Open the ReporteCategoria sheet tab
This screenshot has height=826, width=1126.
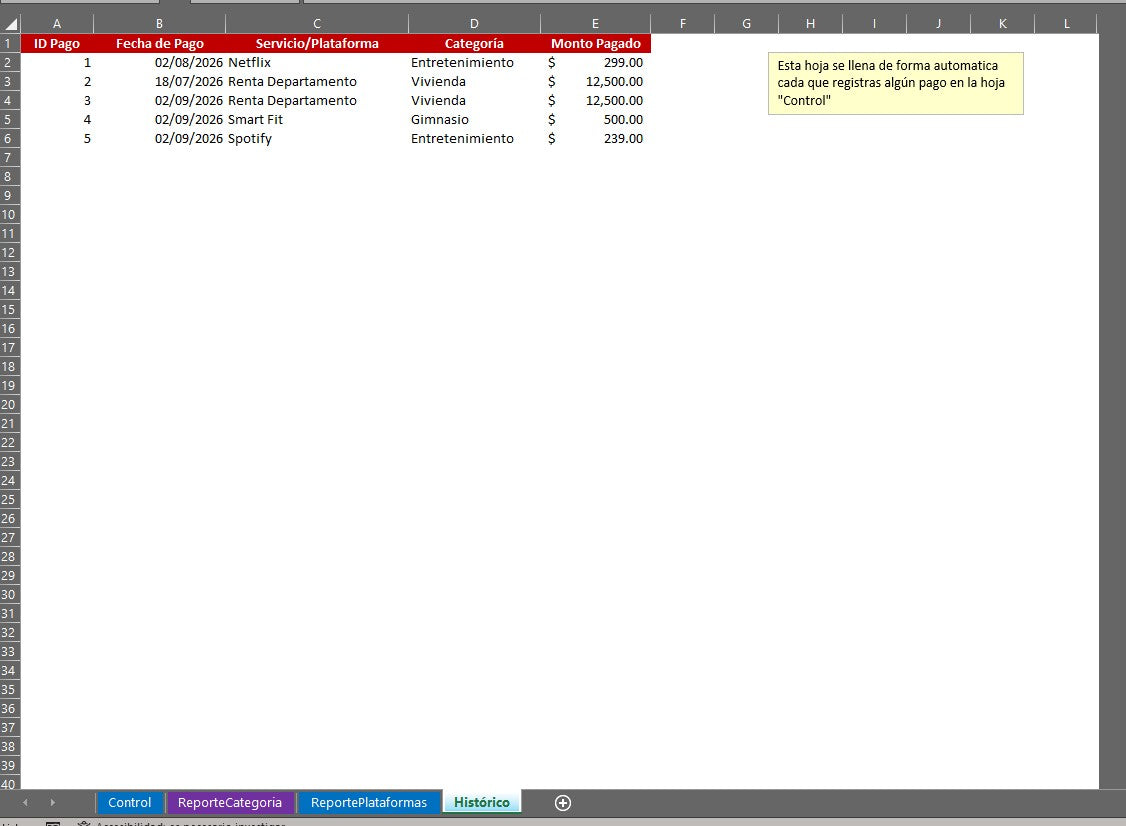tap(230, 802)
